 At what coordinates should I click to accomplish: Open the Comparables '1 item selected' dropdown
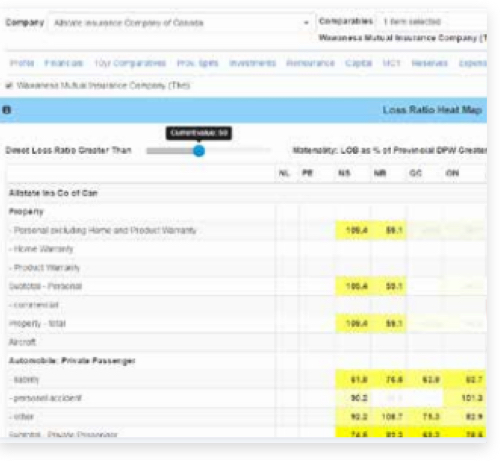(432, 22)
